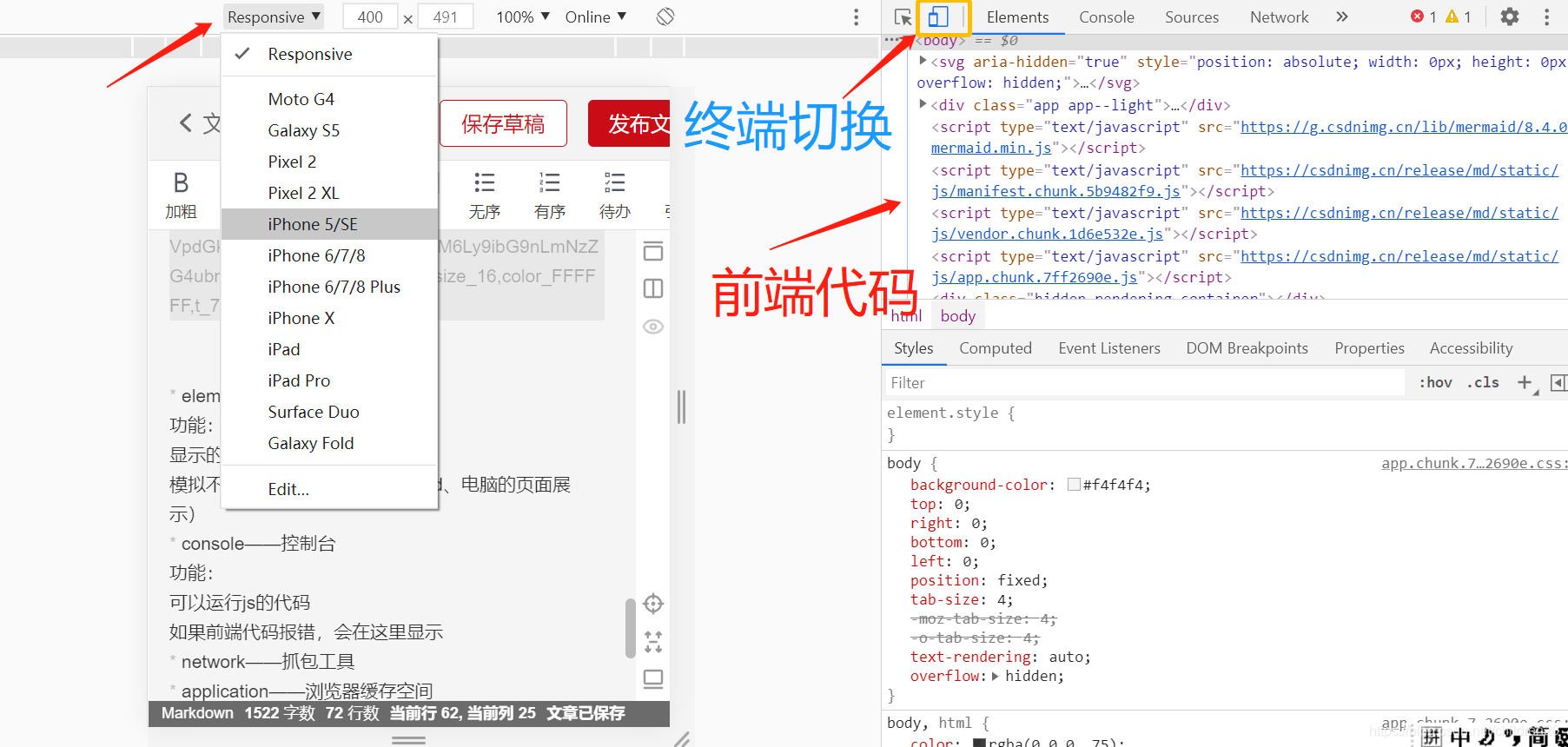Open the Properties tab

pos(1369,348)
